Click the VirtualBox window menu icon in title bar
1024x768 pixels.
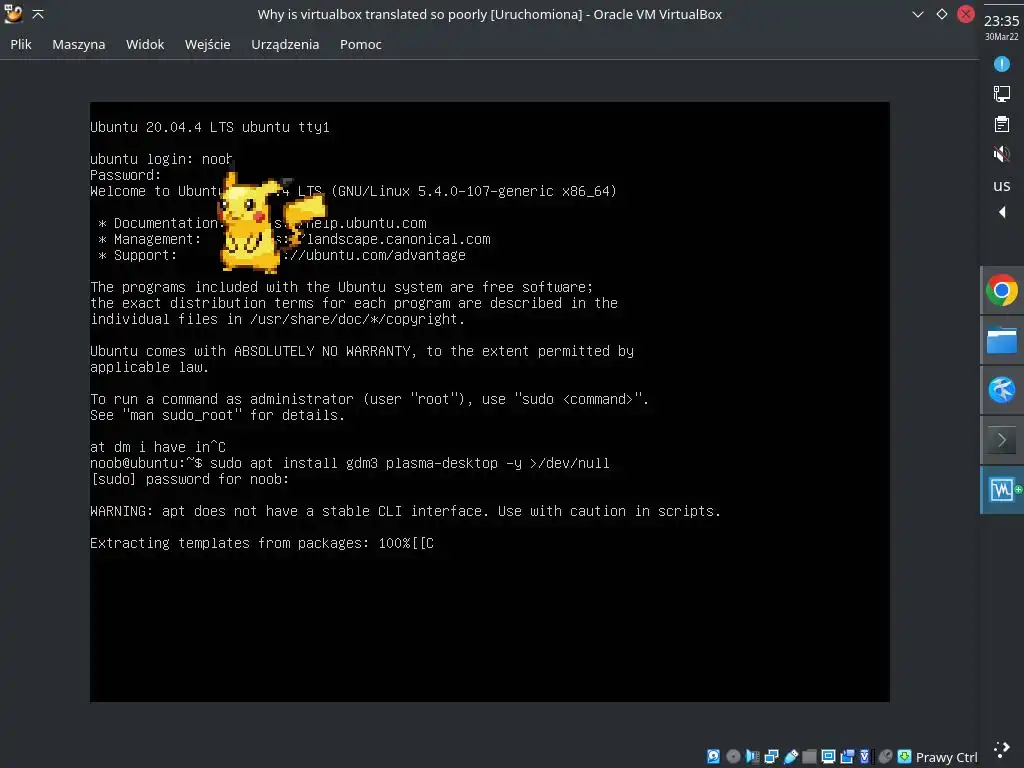pyautogui.click(x=13, y=14)
